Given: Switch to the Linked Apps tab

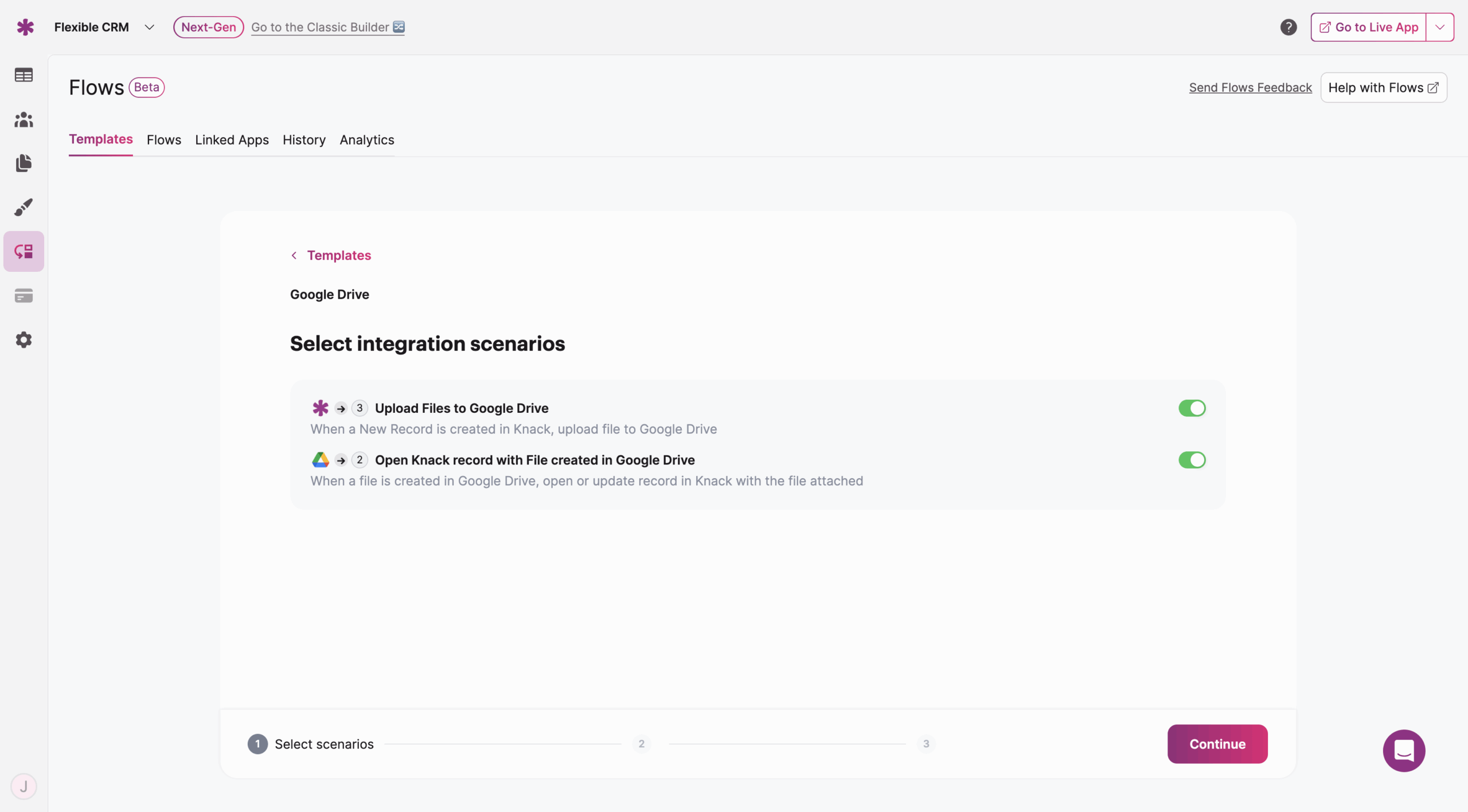Looking at the screenshot, I should pos(232,140).
